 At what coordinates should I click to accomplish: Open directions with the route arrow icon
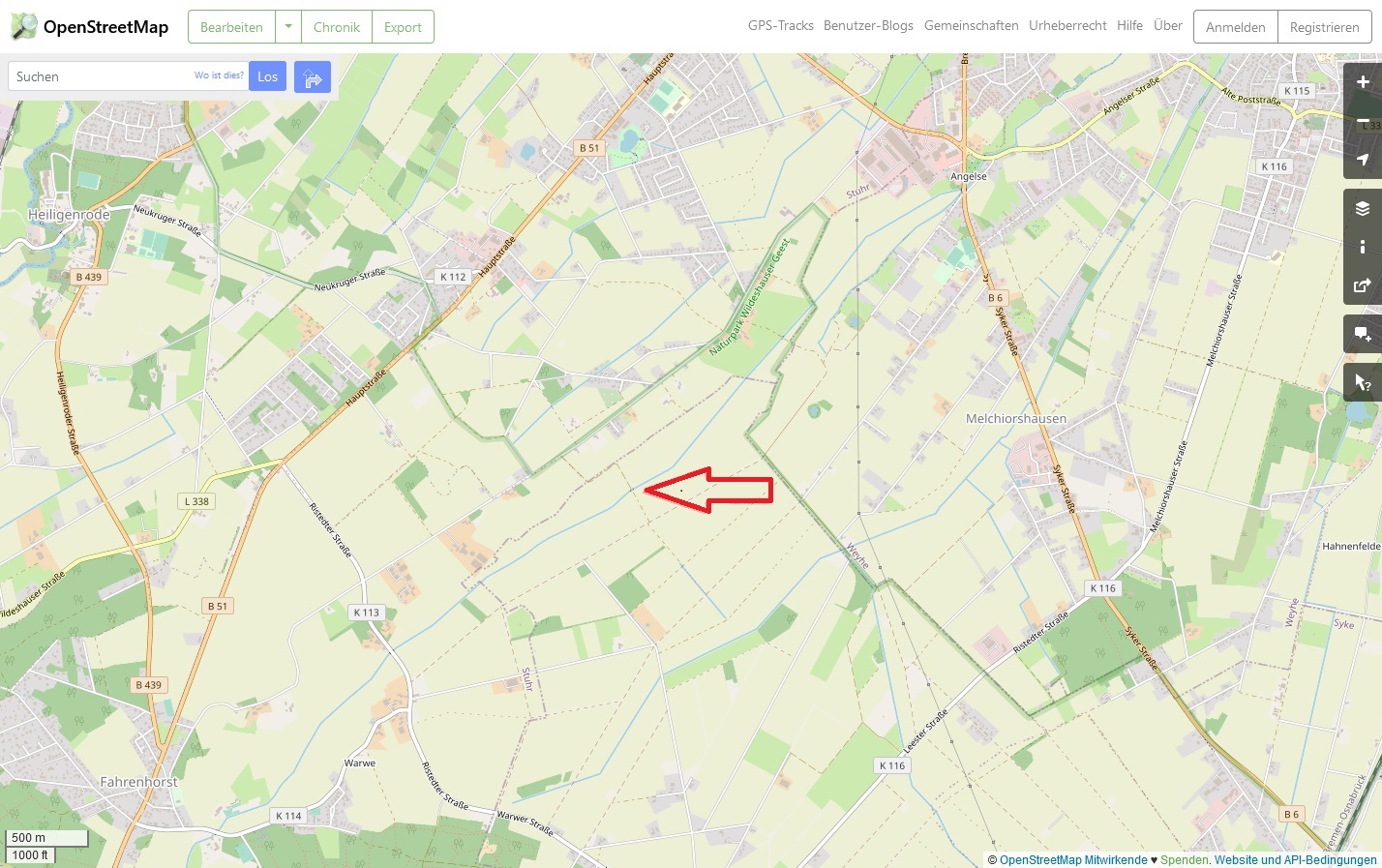coord(313,77)
